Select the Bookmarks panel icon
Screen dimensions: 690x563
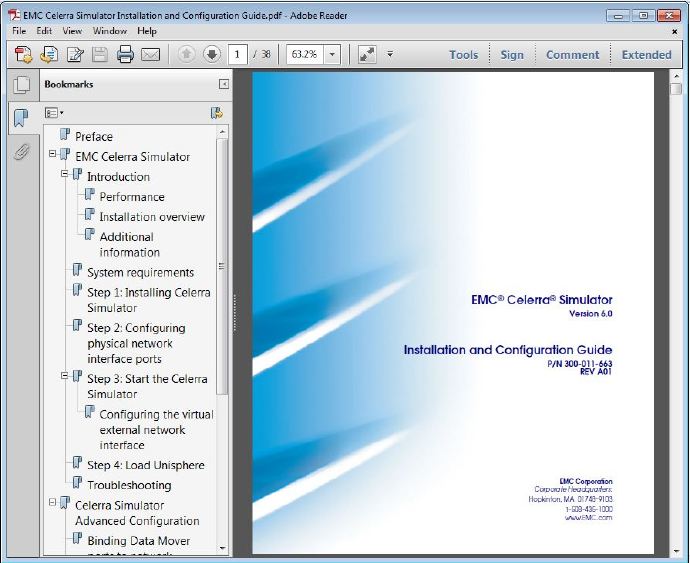tap(21, 118)
